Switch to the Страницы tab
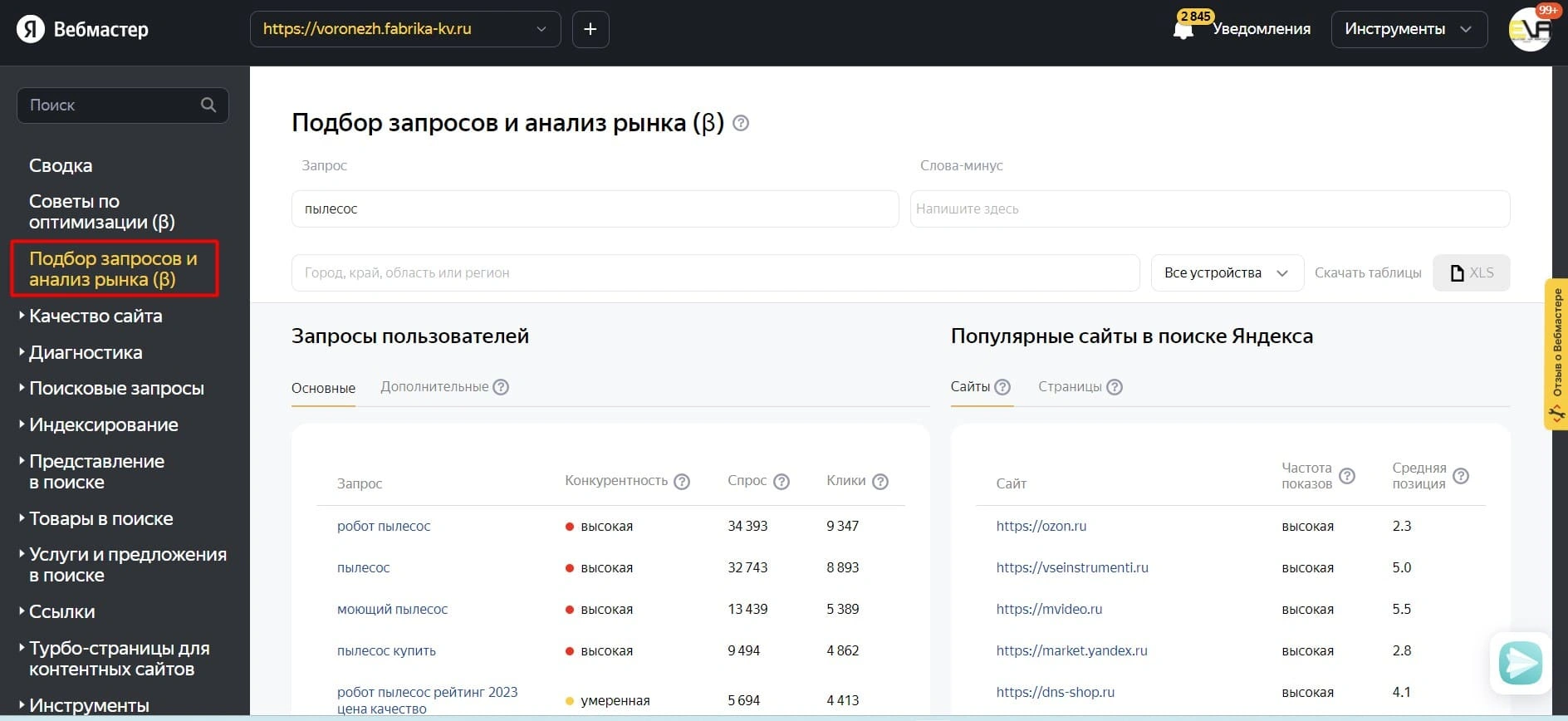Viewport: 1568px width, 721px height. pos(1070,387)
